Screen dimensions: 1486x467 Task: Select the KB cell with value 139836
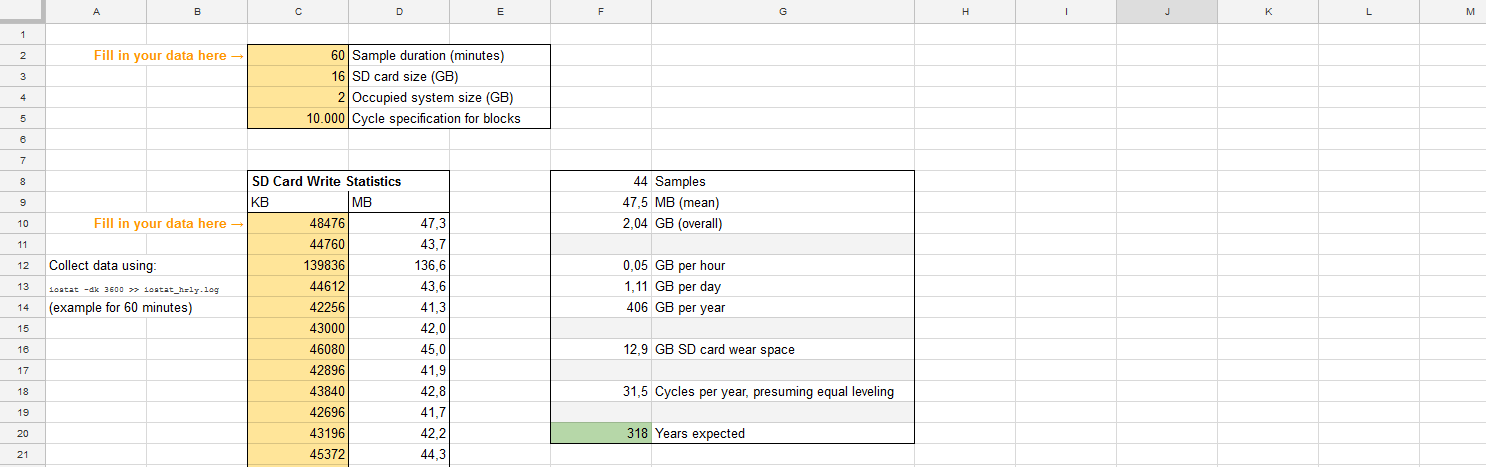(297, 265)
